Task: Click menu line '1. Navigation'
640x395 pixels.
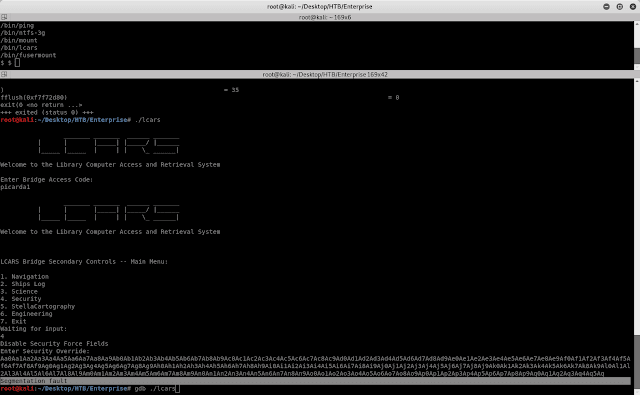Action: [24, 276]
